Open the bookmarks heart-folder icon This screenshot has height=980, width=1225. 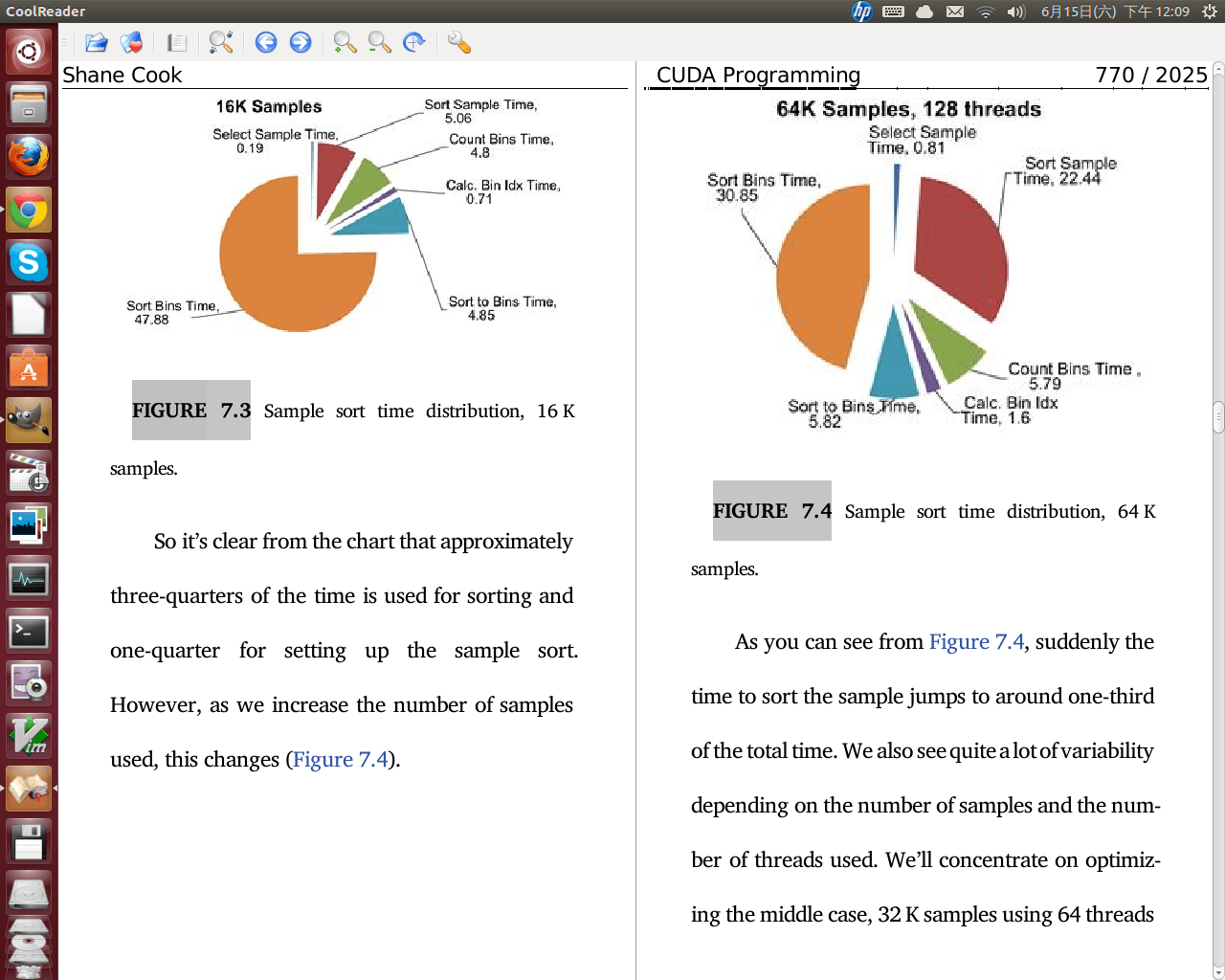(131, 42)
